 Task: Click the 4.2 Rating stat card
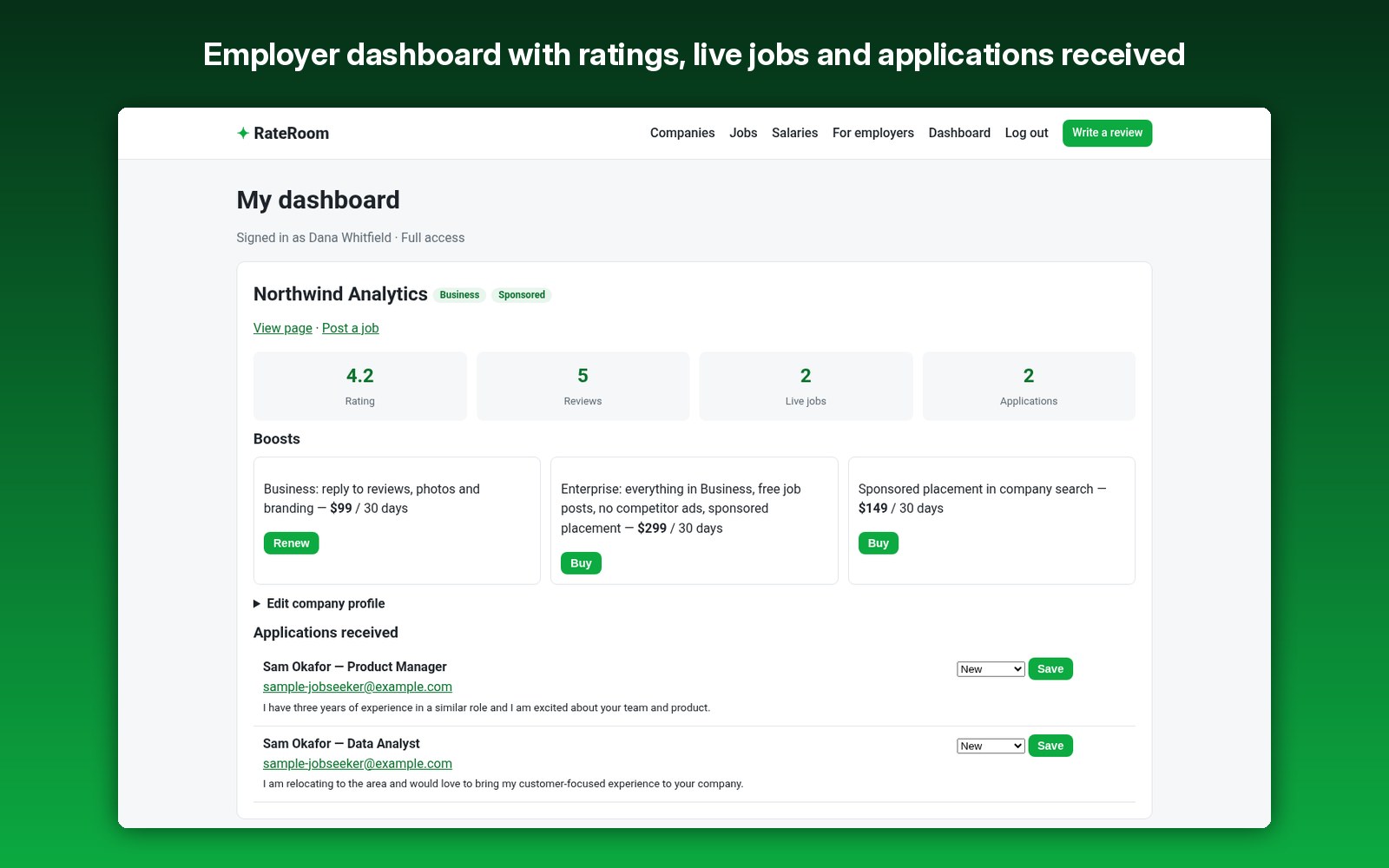click(x=360, y=386)
